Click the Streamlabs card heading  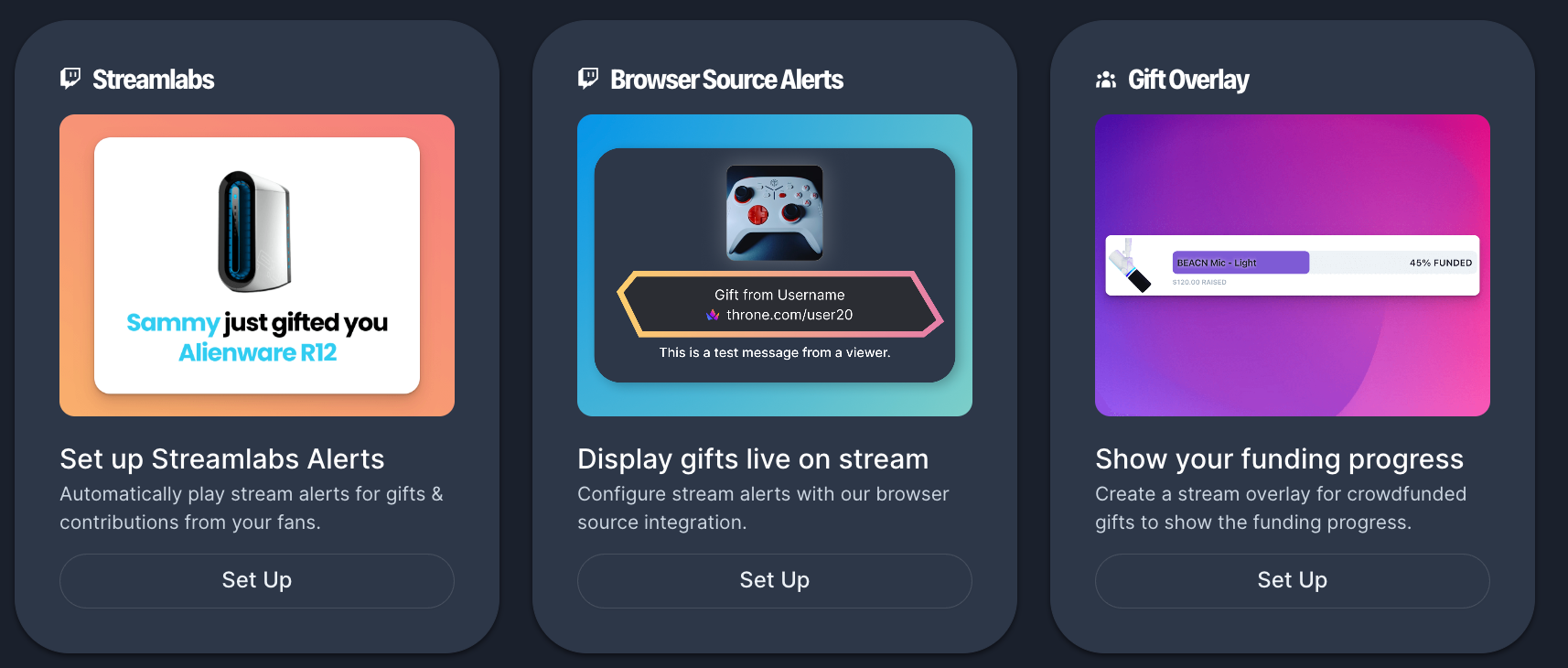153,80
